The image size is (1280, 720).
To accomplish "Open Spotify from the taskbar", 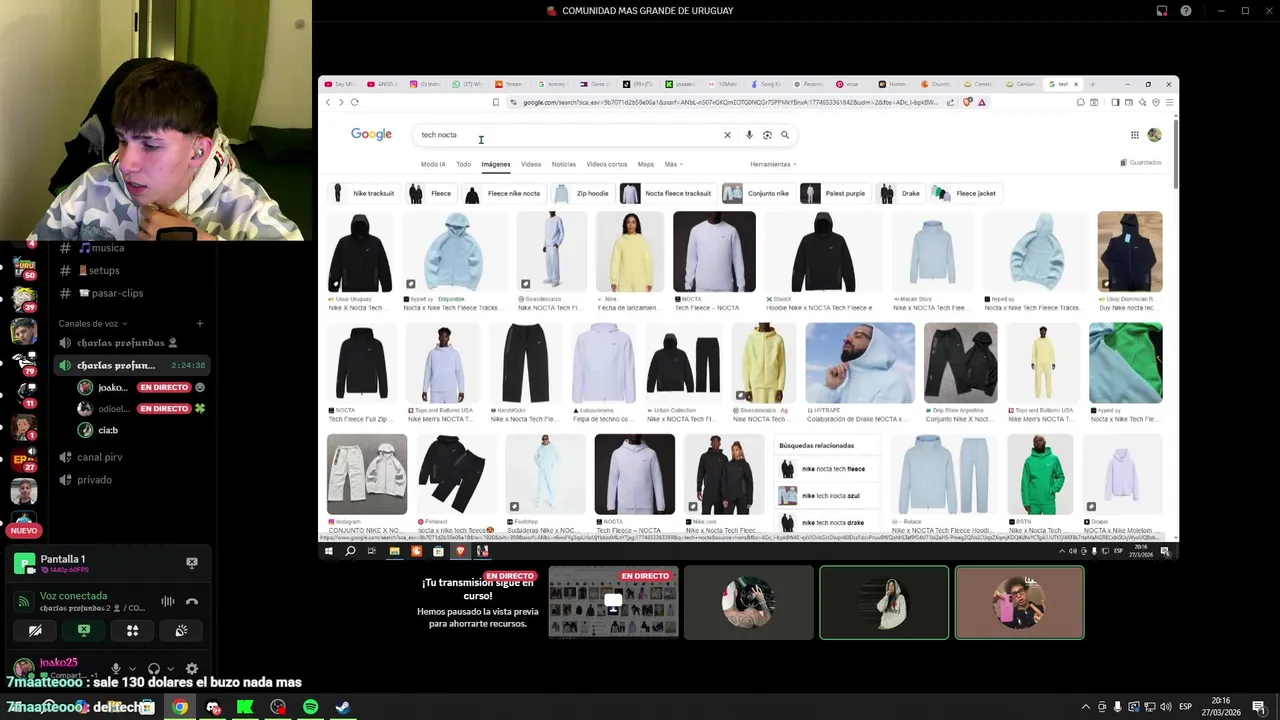I will tap(310, 707).
